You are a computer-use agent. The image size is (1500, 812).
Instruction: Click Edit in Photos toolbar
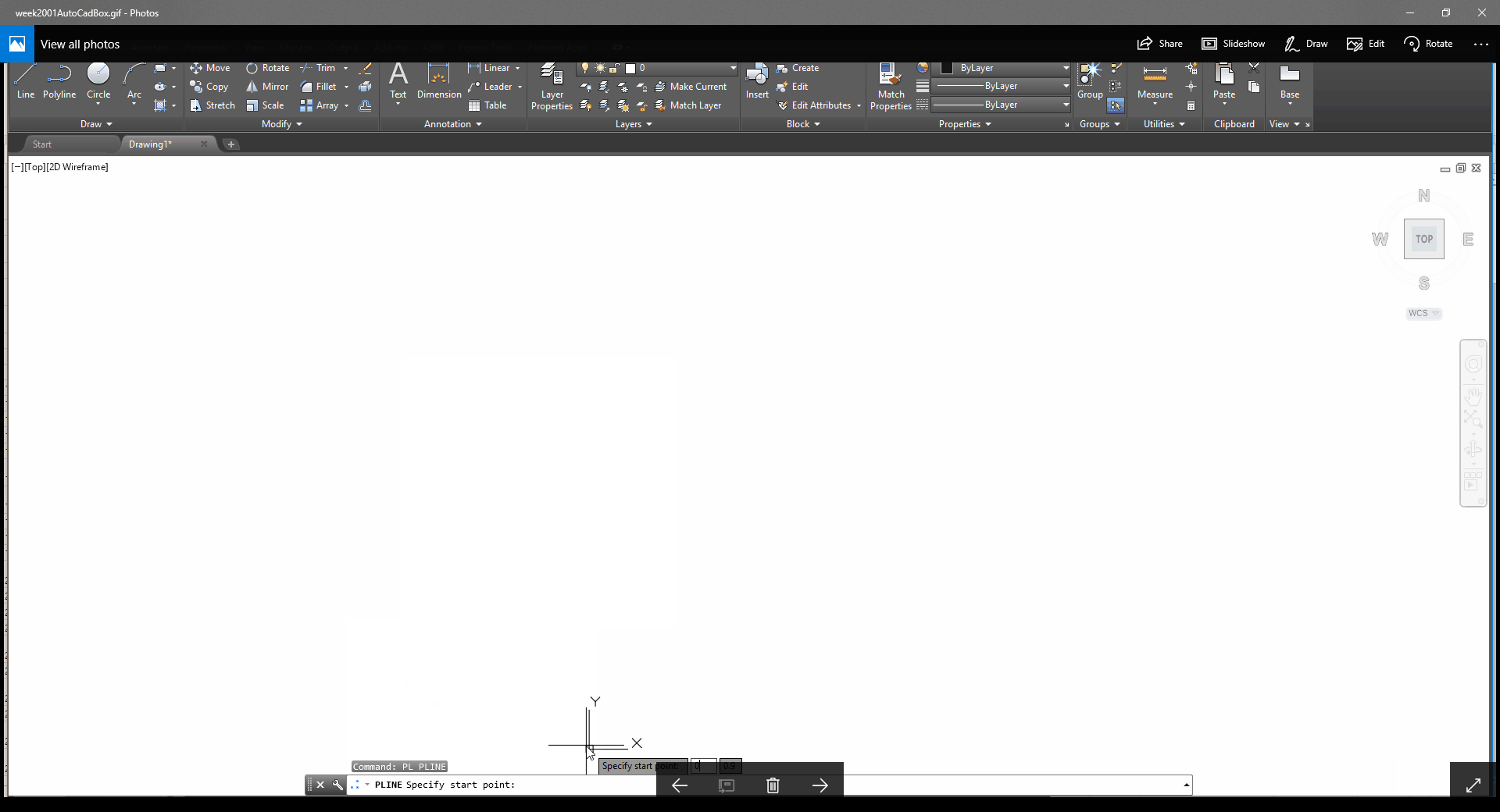tap(1366, 44)
